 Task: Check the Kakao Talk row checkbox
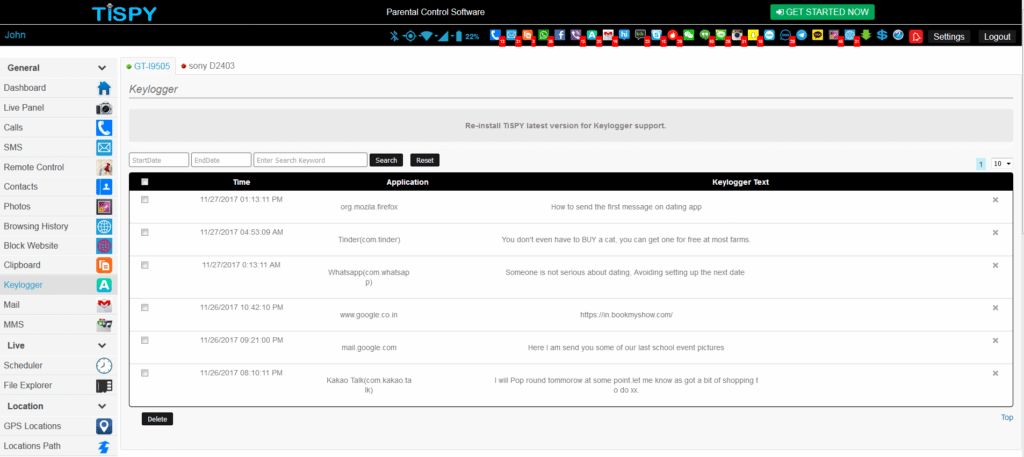pos(144,373)
